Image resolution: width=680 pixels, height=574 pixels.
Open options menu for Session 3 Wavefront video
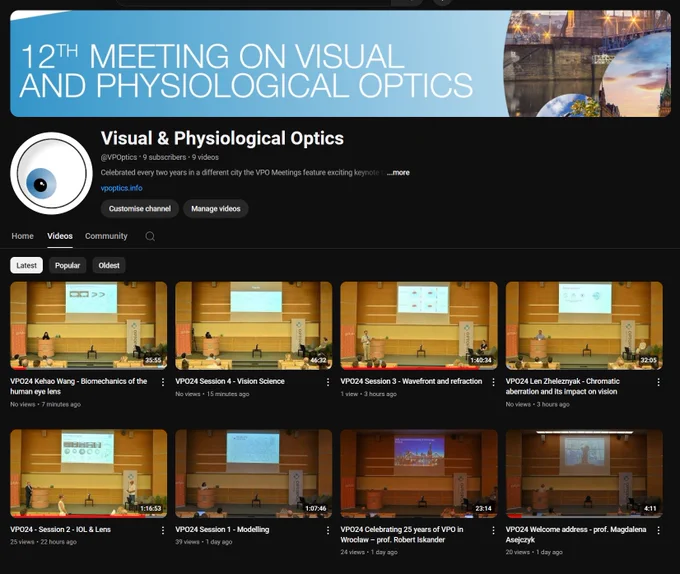tap(493, 382)
